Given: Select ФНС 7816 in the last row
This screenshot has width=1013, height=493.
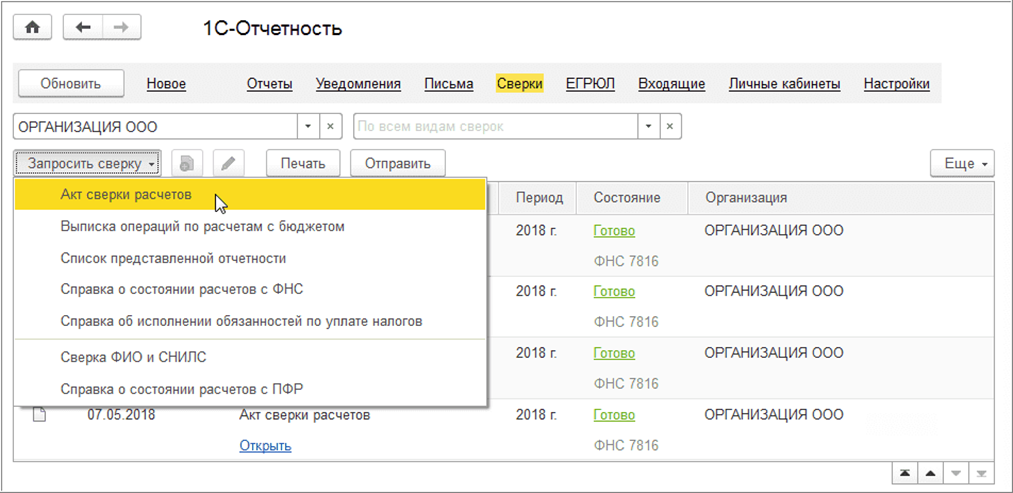Looking at the screenshot, I should coord(625,446).
